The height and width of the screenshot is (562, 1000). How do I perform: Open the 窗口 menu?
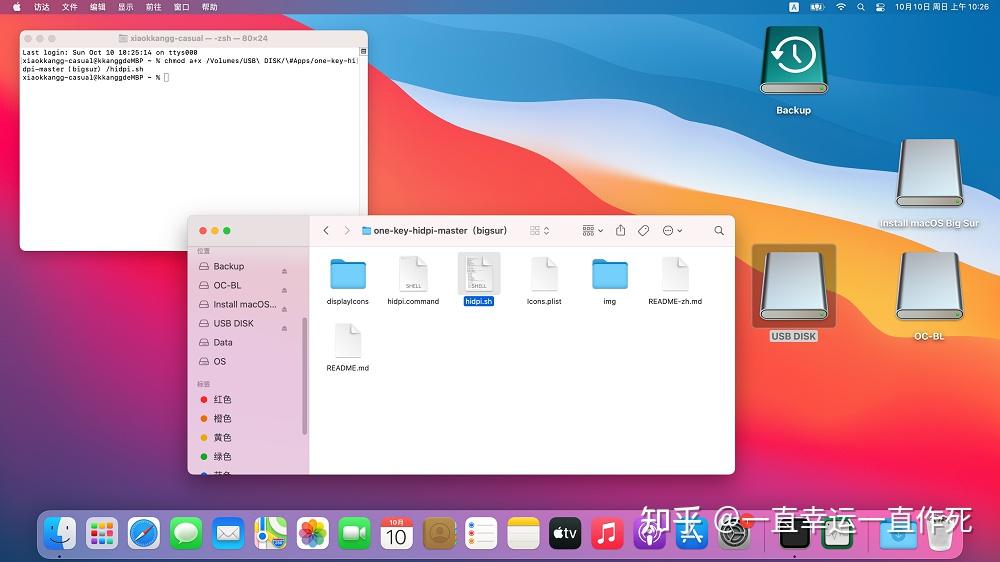182,7
